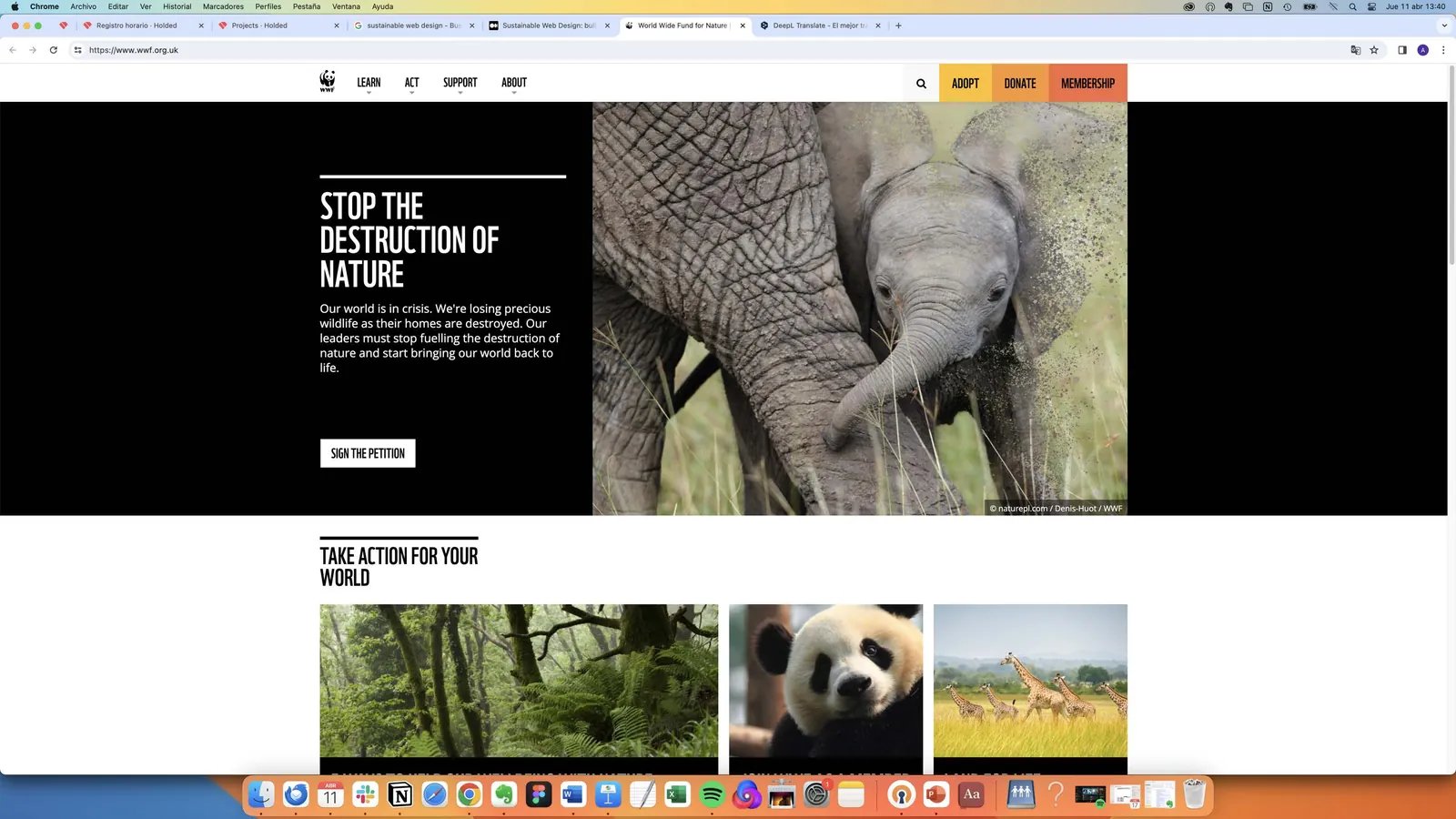Expand the ABOUT navigation menu

514,83
